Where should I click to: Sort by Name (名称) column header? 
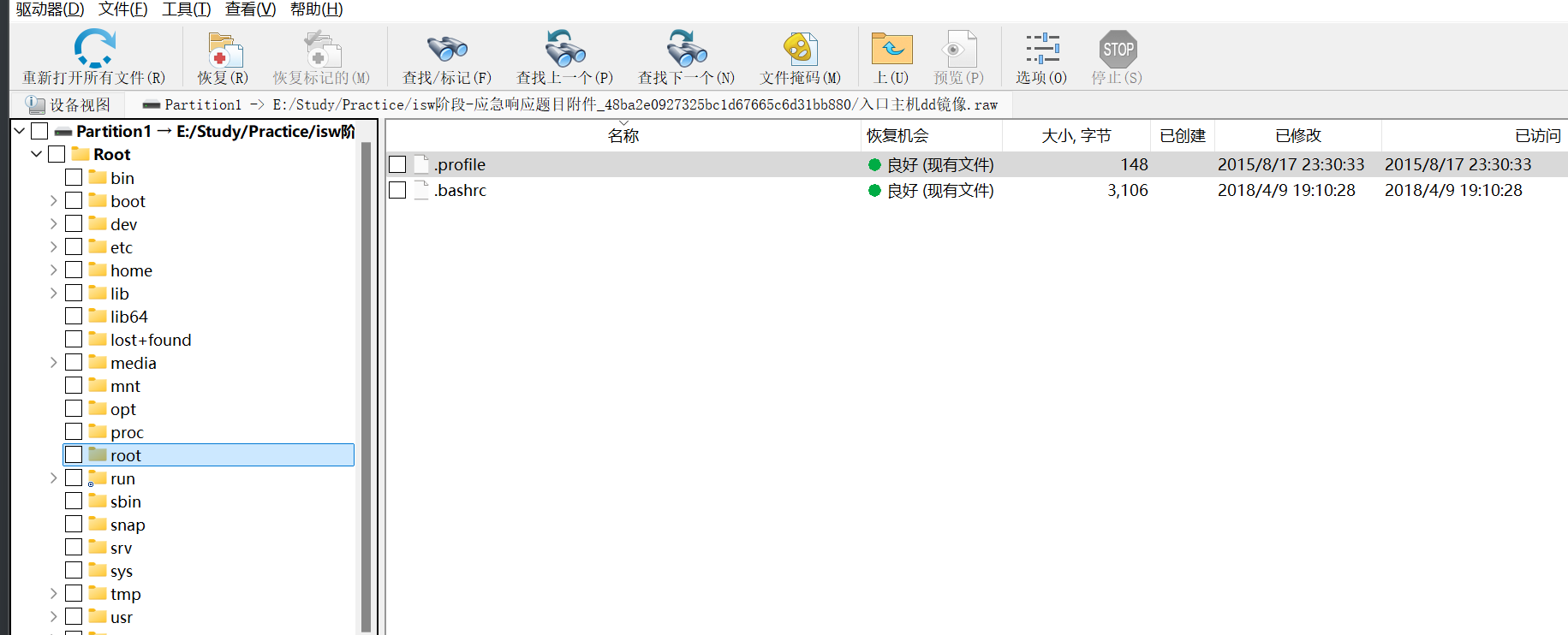(x=623, y=135)
